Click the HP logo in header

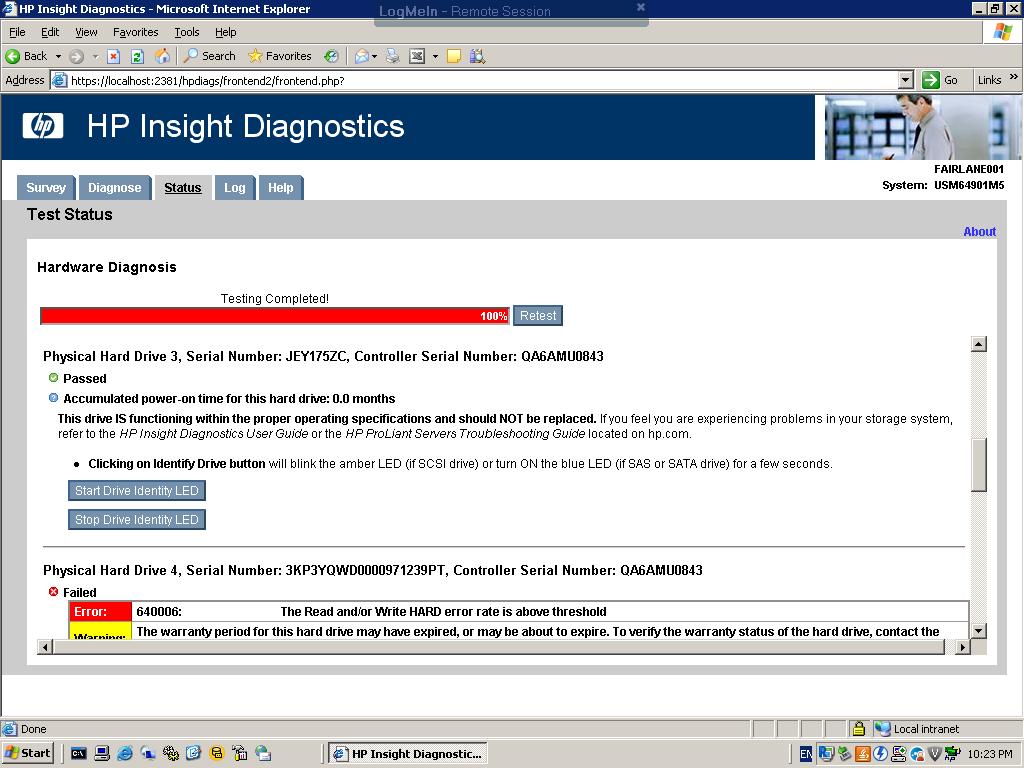coord(43,126)
